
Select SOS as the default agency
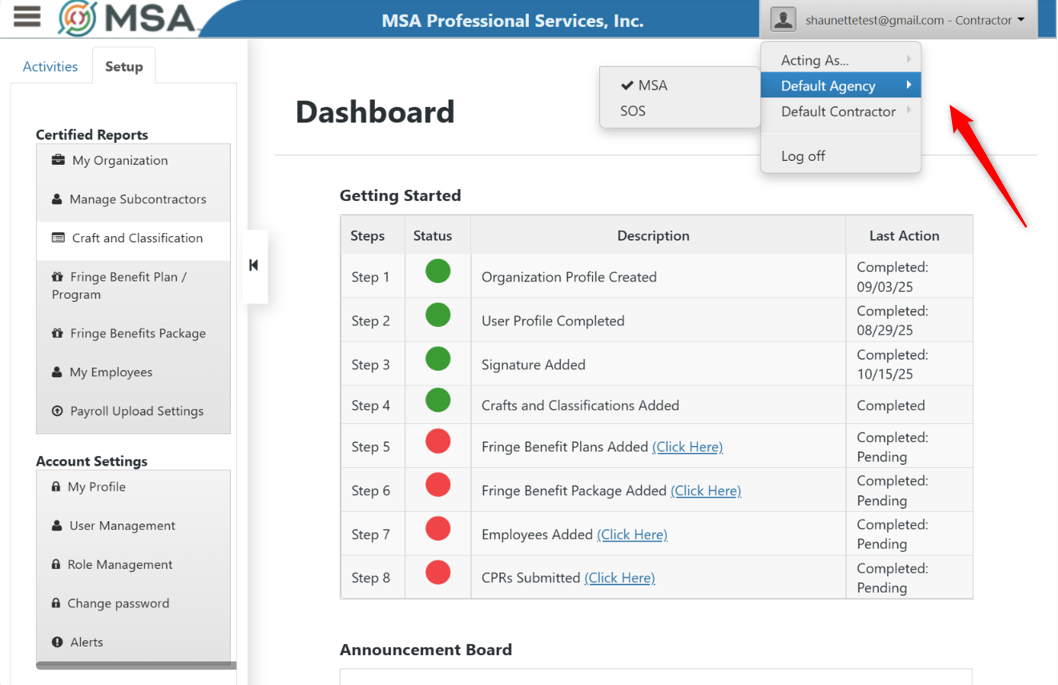click(x=631, y=111)
